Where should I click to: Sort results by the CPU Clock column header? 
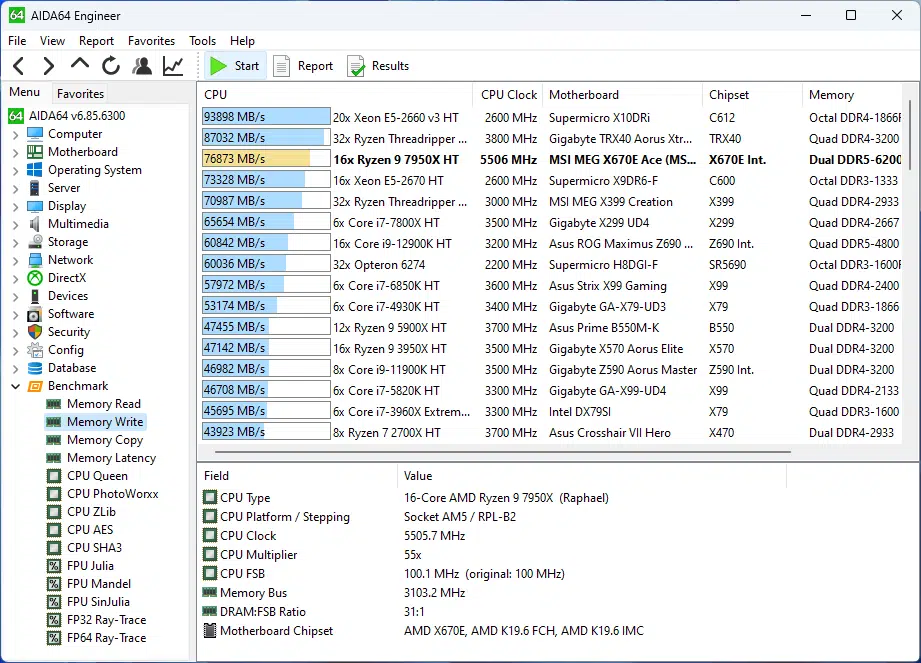[508, 95]
